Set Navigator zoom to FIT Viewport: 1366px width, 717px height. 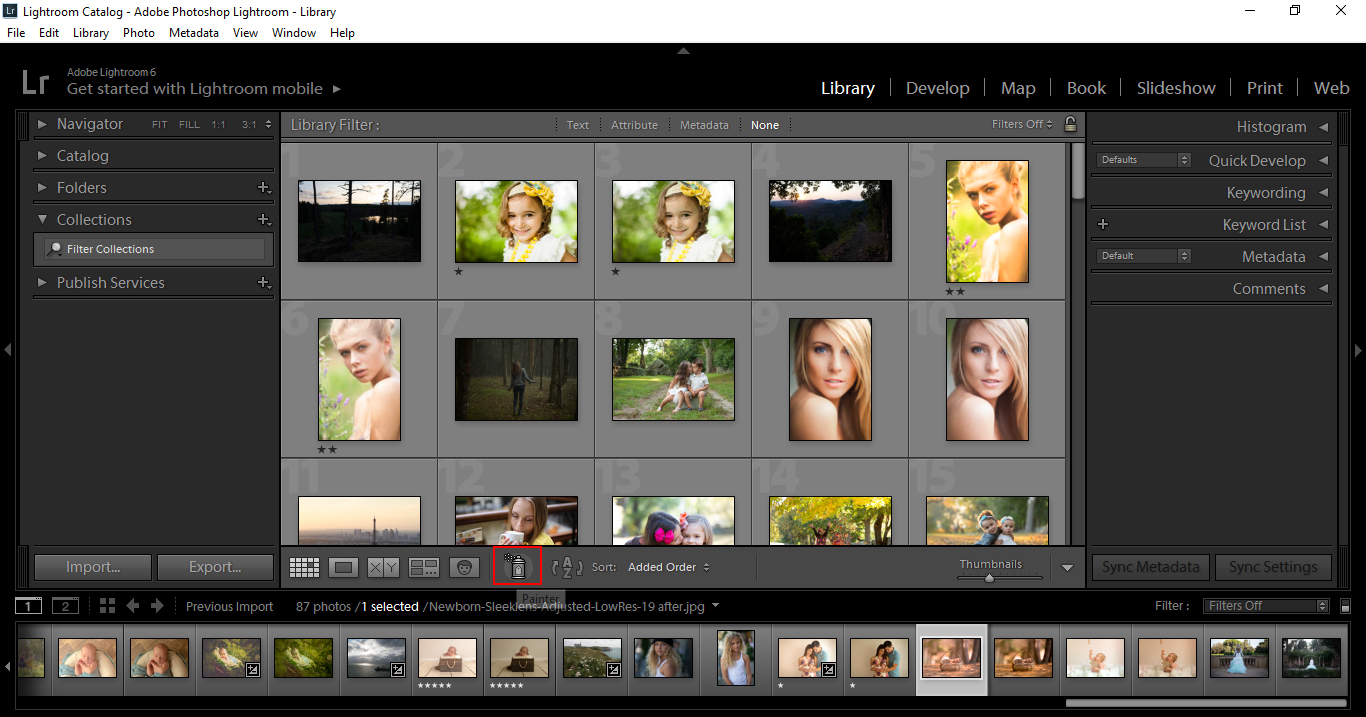pyautogui.click(x=160, y=125)
